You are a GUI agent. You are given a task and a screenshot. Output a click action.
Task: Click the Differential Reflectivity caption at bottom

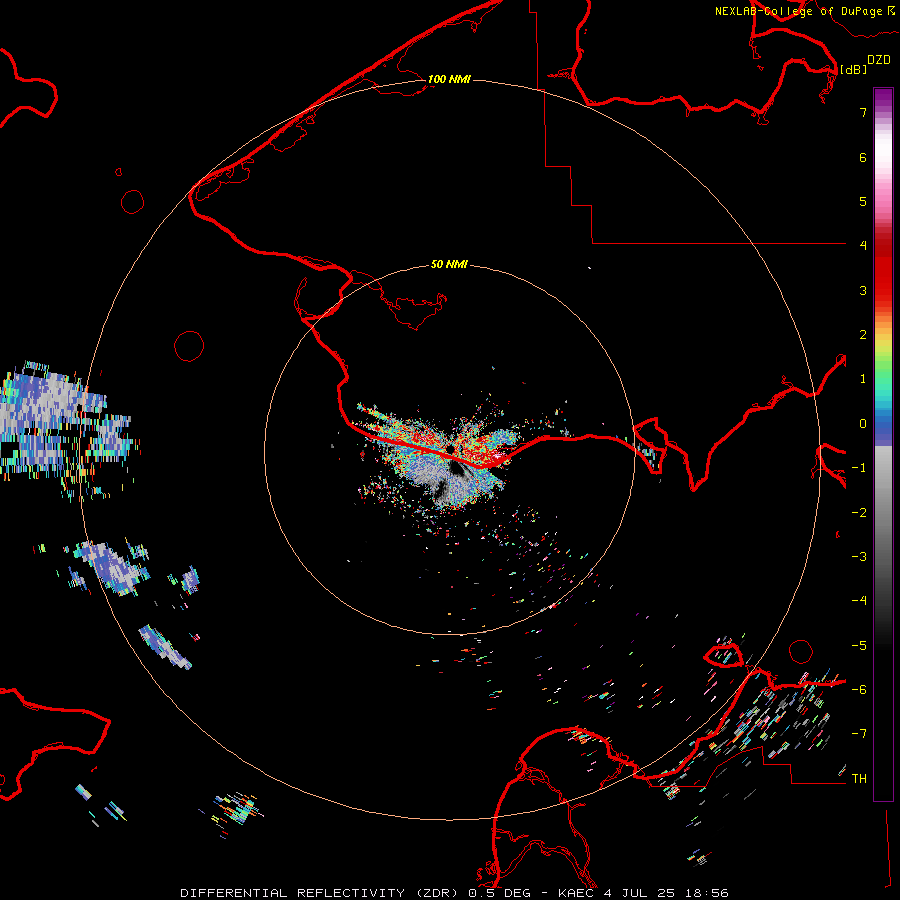pyautogui.click(x=454, y=893)
